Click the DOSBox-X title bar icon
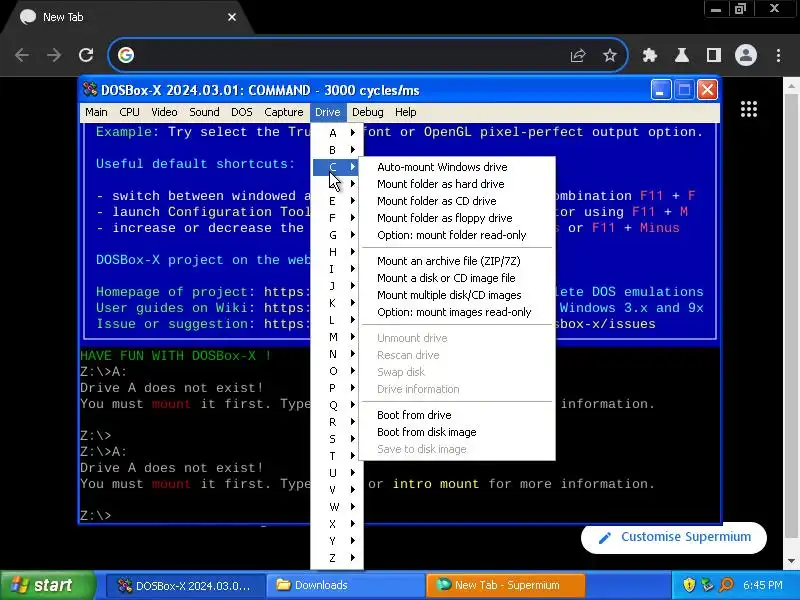 pos(90,90)
